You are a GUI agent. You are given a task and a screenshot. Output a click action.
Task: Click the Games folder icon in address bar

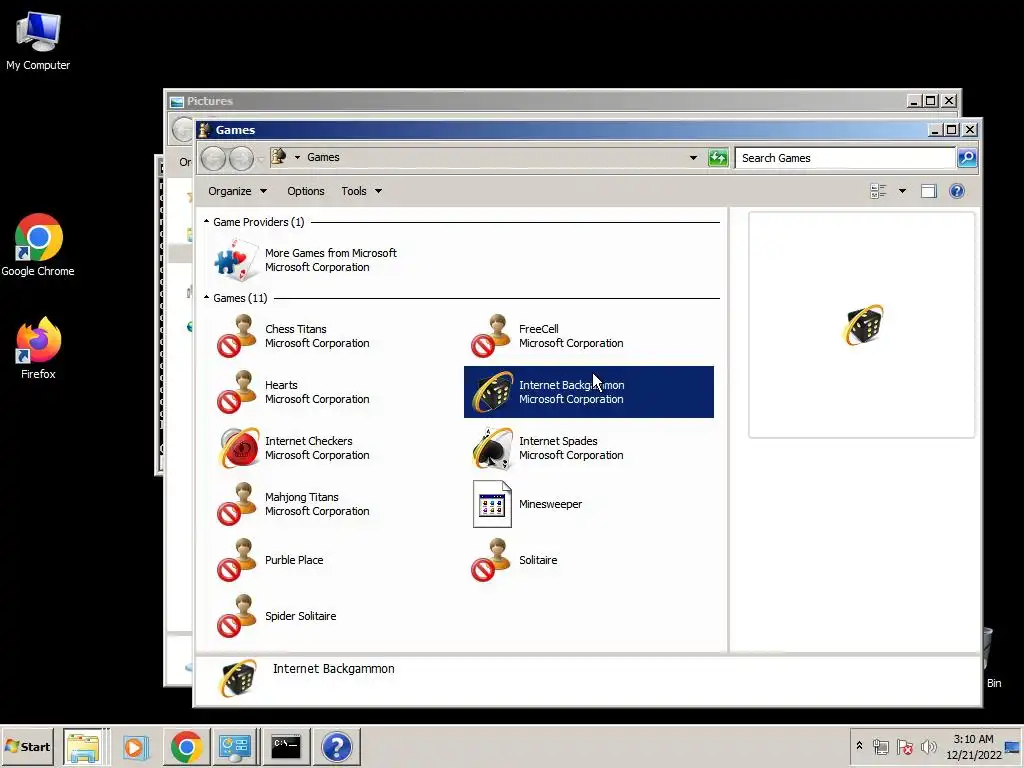pyautogui.click(x=278, y=157)
